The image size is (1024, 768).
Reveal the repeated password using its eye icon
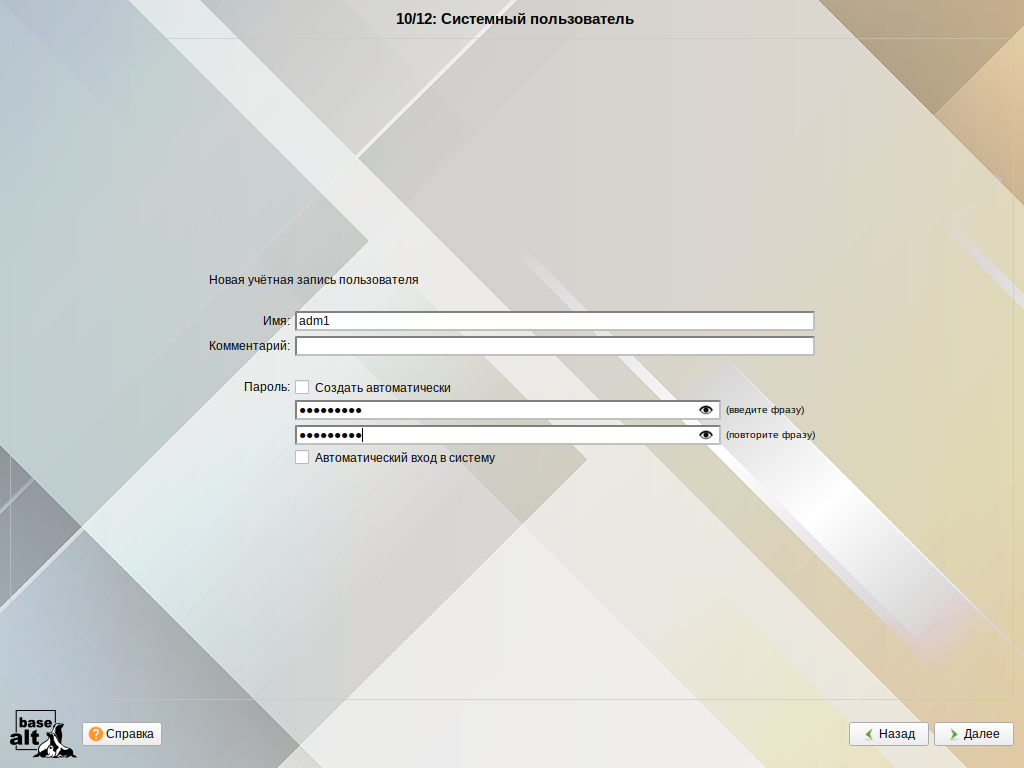coord(706,435)
